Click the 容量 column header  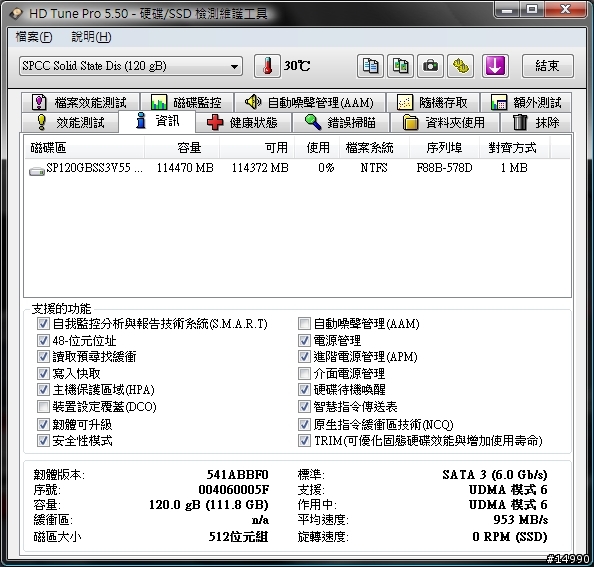pos(182,147)
